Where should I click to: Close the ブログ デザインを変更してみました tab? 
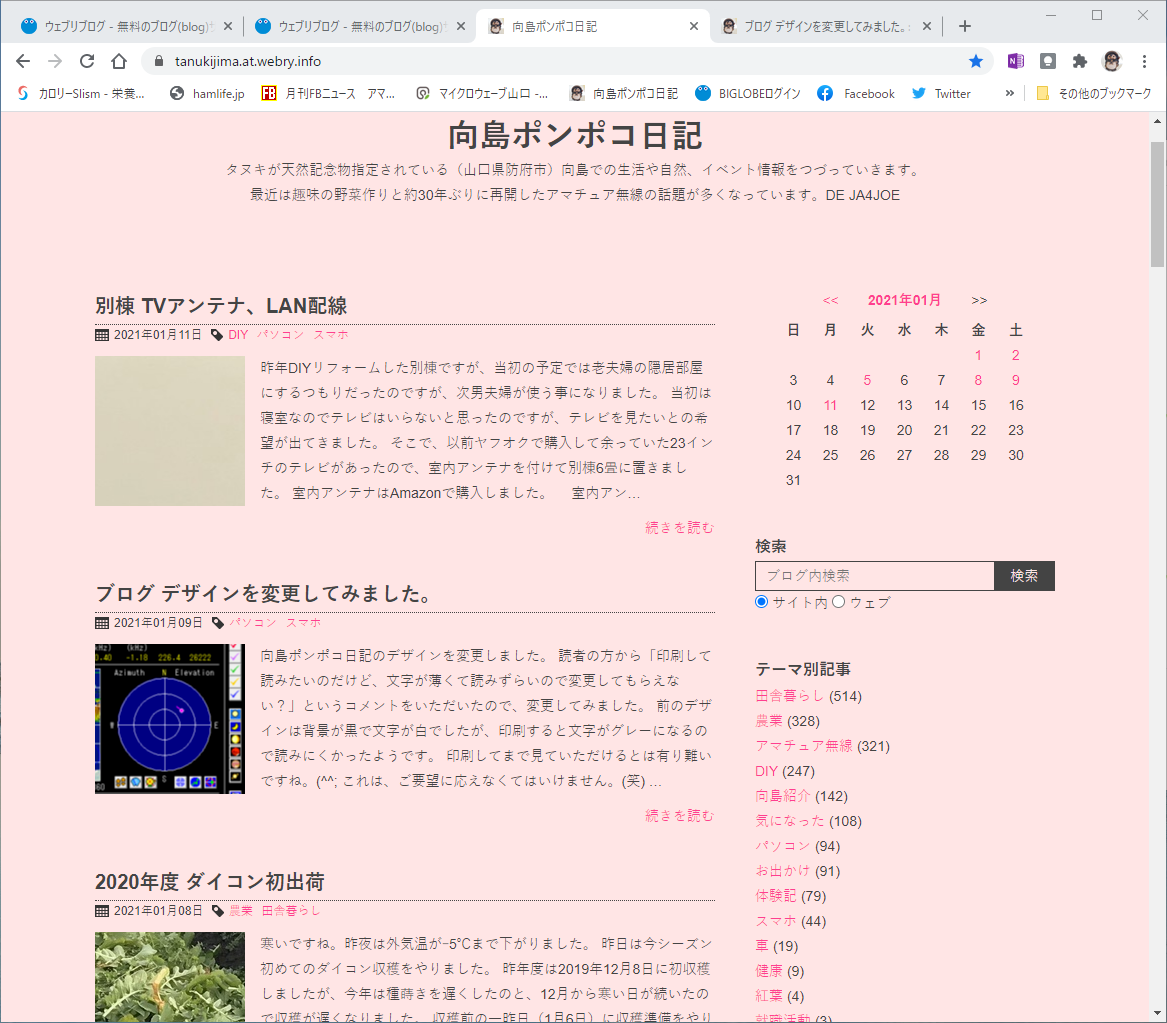click(927, 26)
